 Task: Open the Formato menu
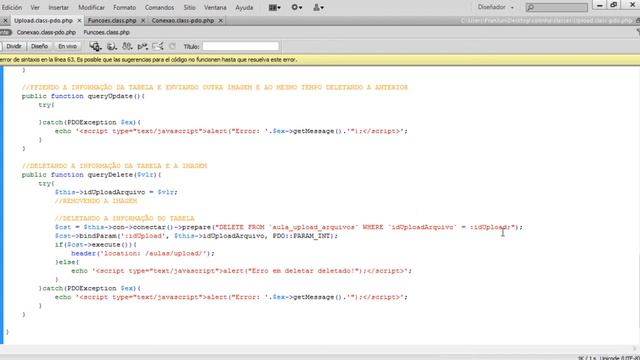pos(124,7)
